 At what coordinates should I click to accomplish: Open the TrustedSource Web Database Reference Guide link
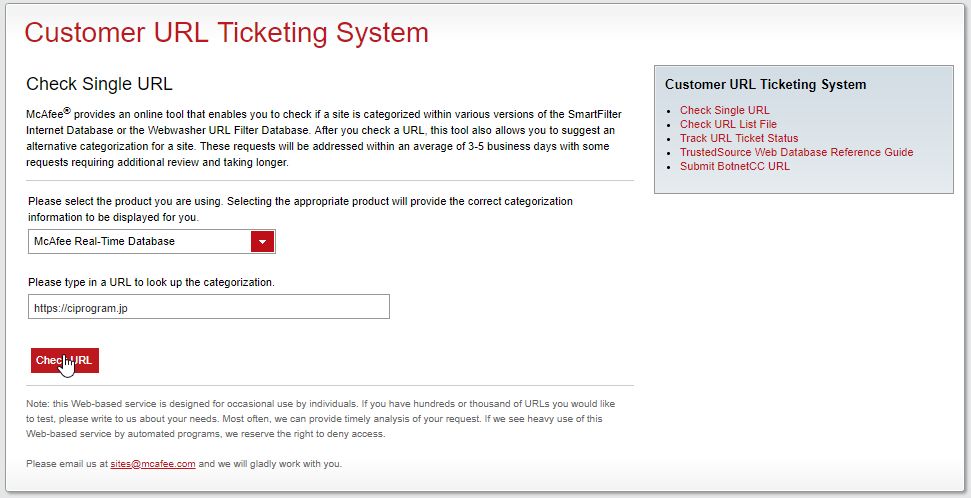click(x=796, y=152)
